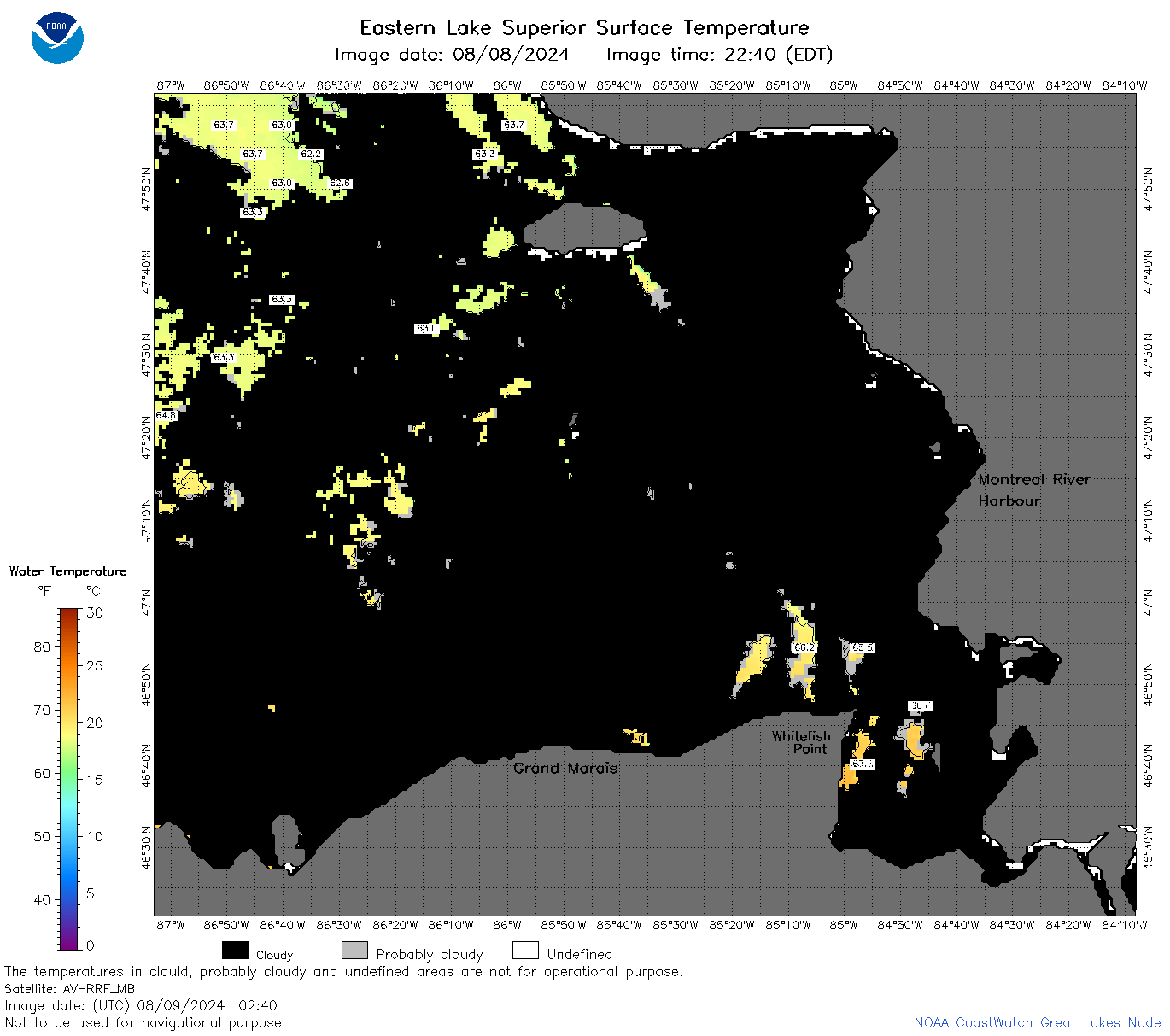Click the 70 tick on the Fahrenheit scale
Image resolution: width=1170 pixels, height=1036 pixels.
tap(42, 710)
